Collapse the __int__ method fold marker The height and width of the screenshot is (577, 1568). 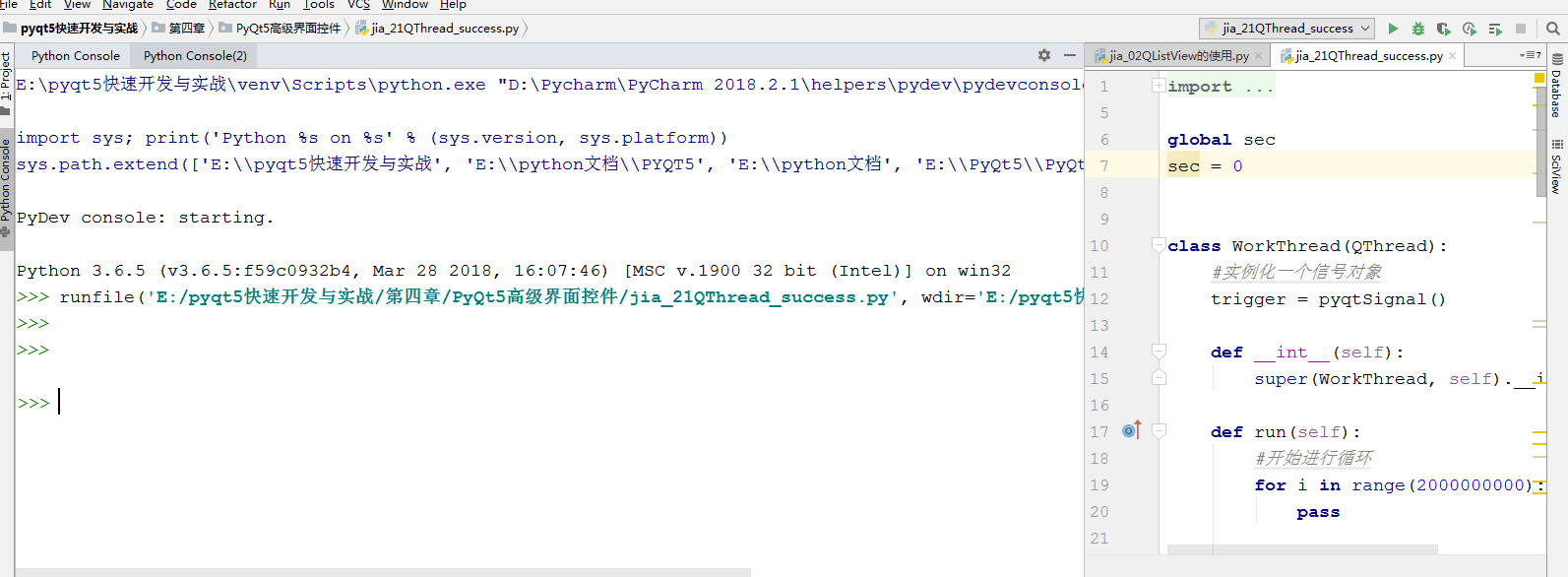pos(1159,352)
